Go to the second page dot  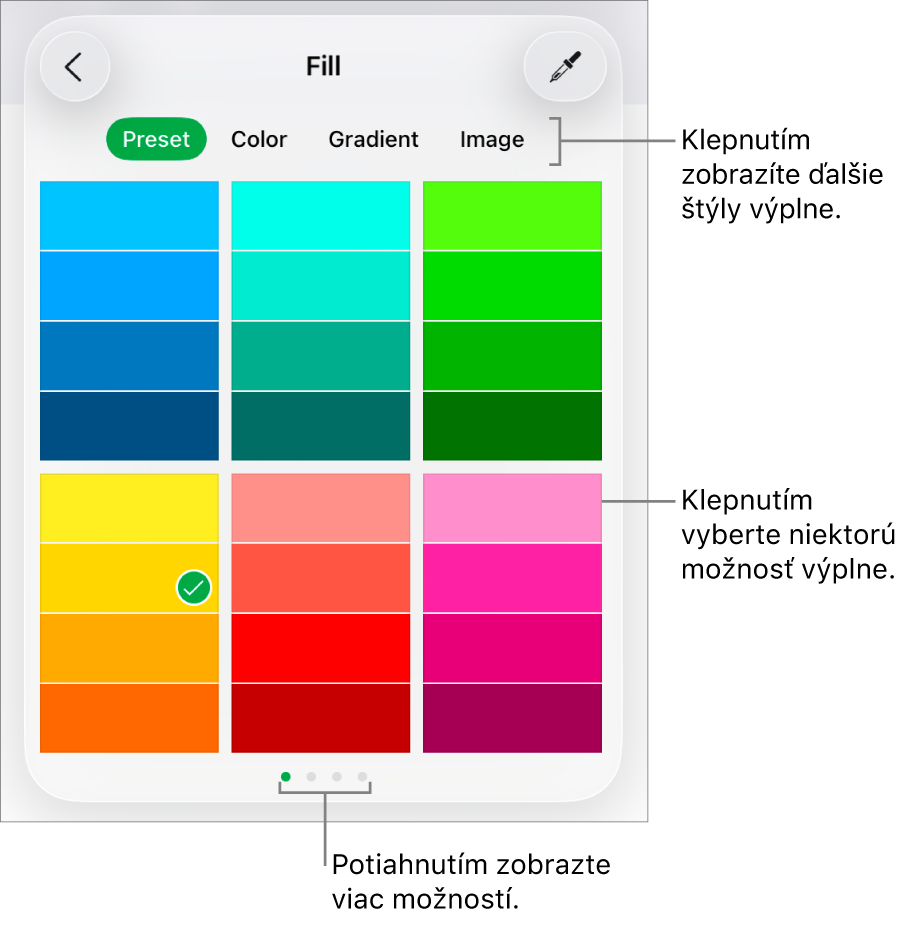coord(311,777)
